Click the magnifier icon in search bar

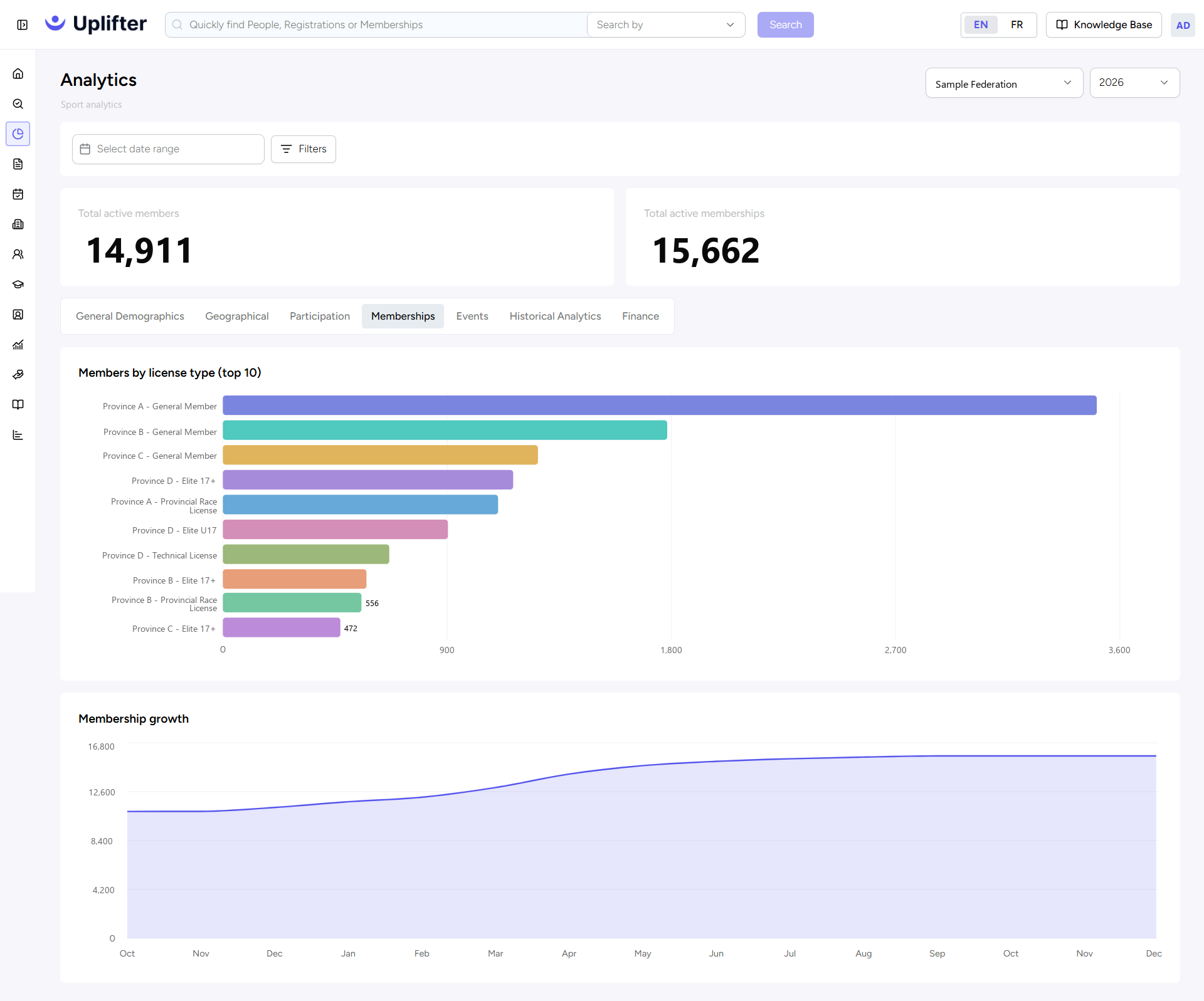pos(177,24)
